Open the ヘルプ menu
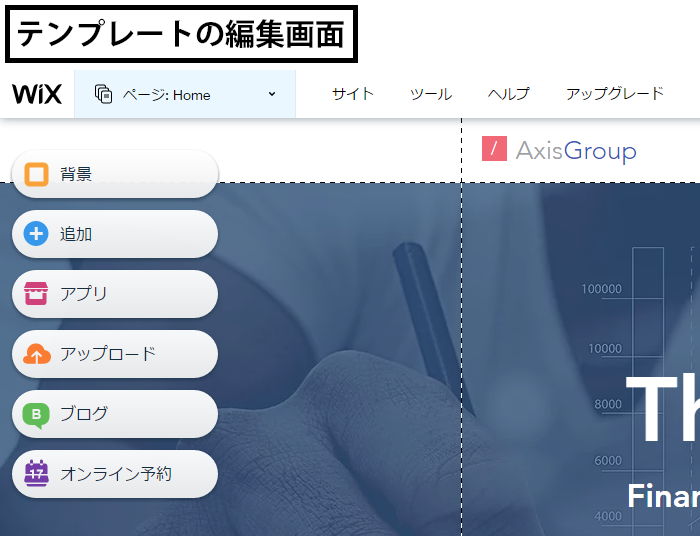This screenshot has width=700, height=536. pos(509,94)
